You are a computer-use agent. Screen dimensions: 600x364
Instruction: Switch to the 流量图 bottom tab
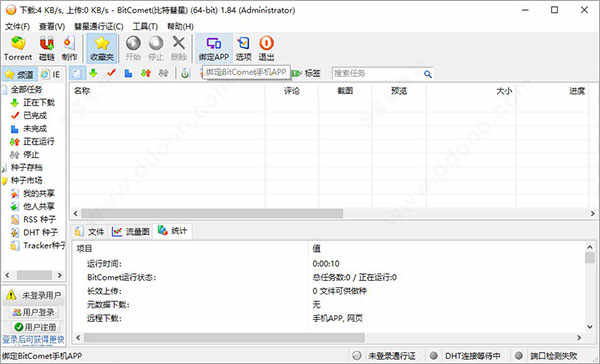(x=131, y=231)
